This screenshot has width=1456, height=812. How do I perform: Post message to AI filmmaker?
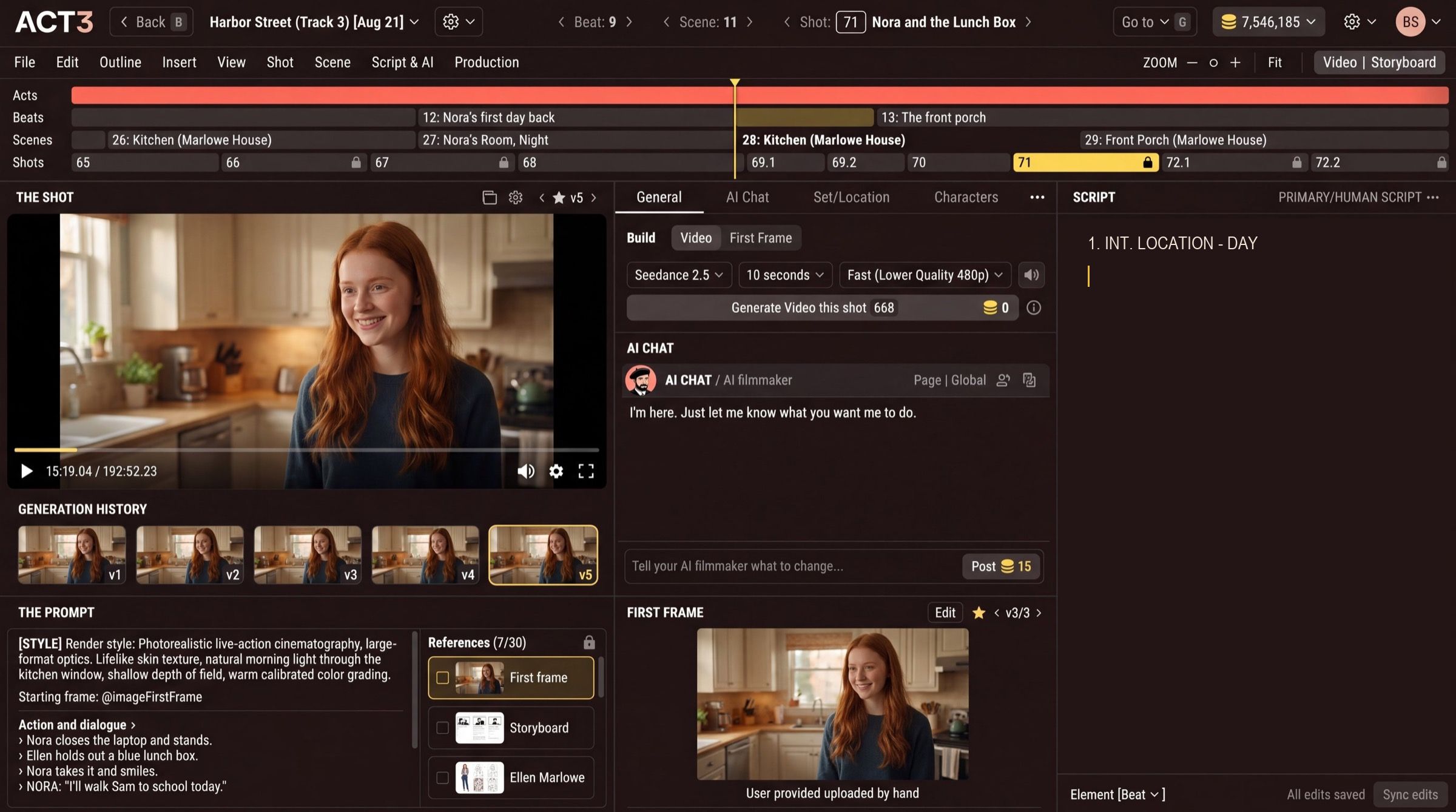tap(1001, 566)
